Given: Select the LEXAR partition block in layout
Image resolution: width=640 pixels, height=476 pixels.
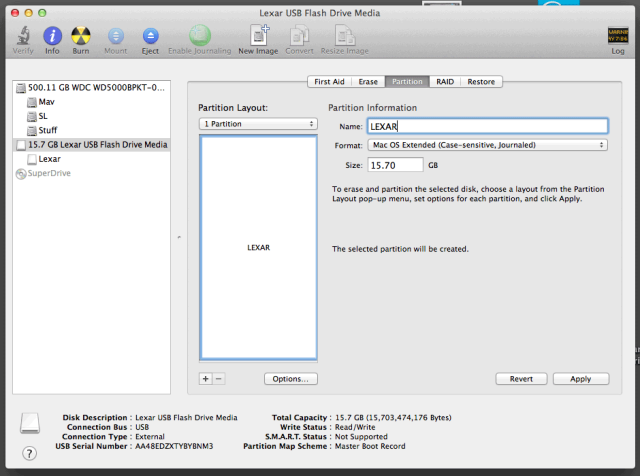Looking at the screenshot, I should pos(258,248).
